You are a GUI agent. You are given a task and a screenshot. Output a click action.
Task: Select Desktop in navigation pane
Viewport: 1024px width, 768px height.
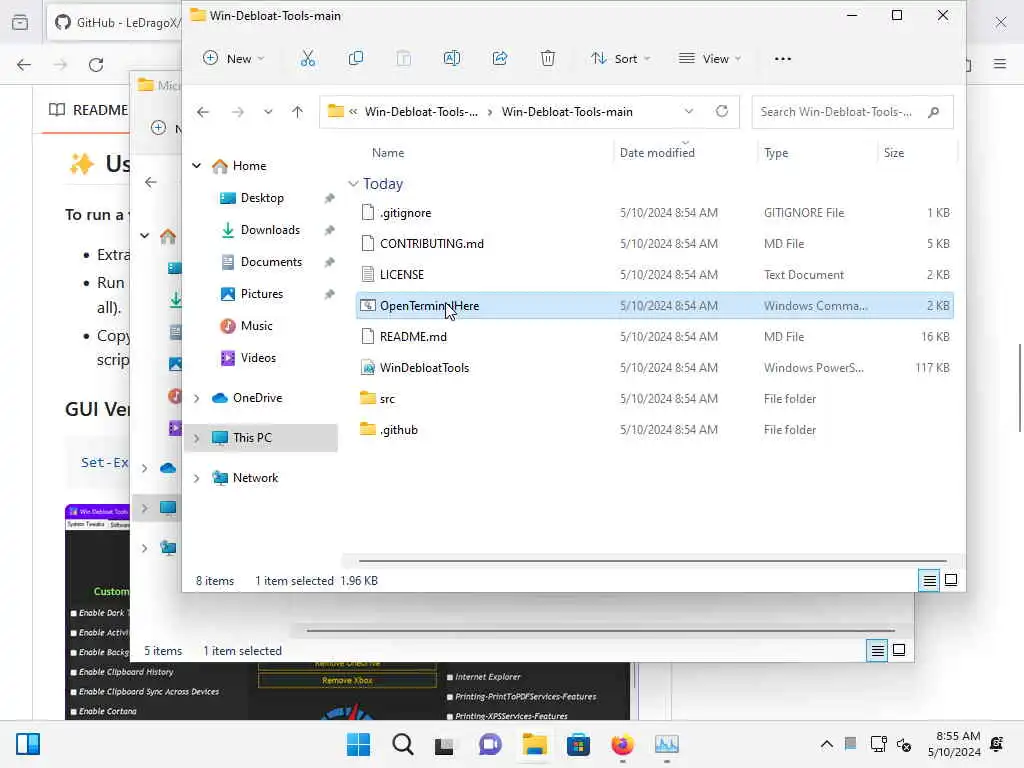point(262,198)
